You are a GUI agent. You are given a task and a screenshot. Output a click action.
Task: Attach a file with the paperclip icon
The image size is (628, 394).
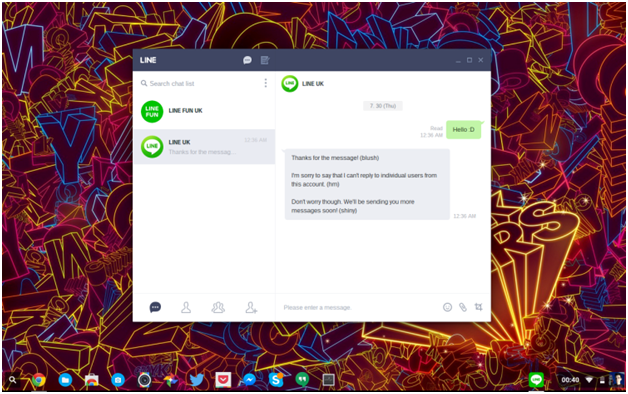[463, 307]
